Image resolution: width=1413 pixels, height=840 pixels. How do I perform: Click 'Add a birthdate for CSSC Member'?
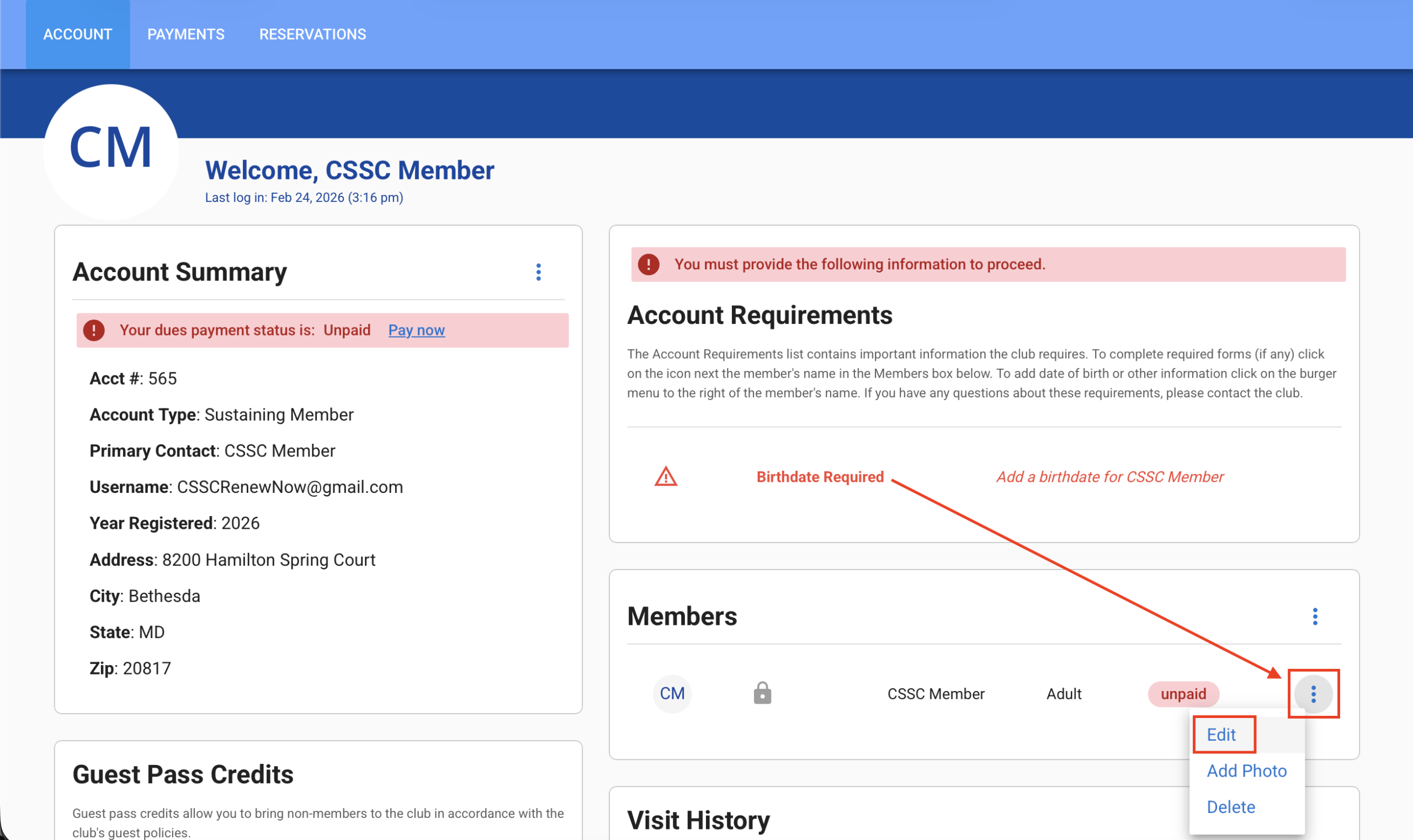coord(1109,477)
